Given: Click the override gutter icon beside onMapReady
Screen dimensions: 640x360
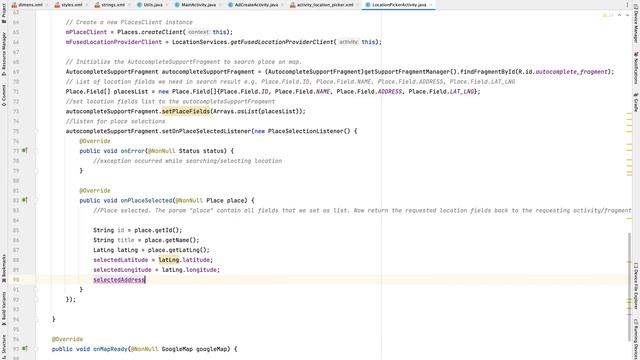Looking at the screenshot, I should 24,349.
